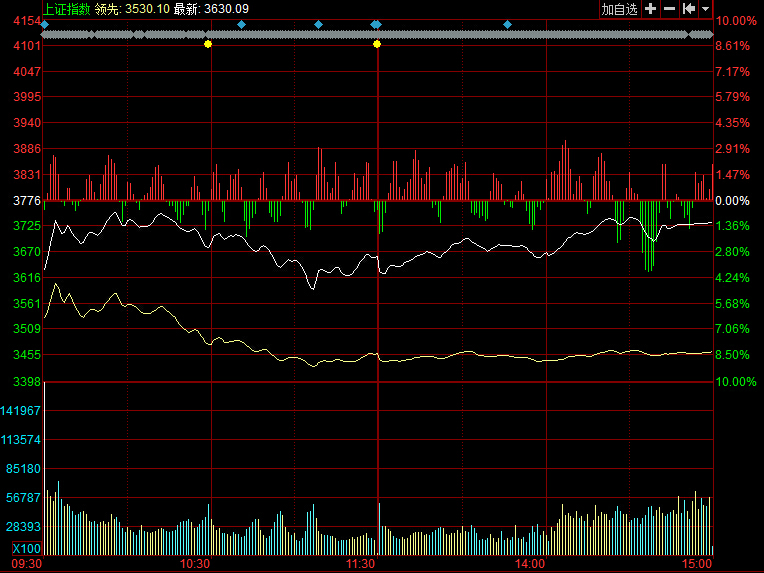Viewport: 764px width, 573px height.
Task: Click the X100 volume unit label
Action: click(x=26, y=549)
